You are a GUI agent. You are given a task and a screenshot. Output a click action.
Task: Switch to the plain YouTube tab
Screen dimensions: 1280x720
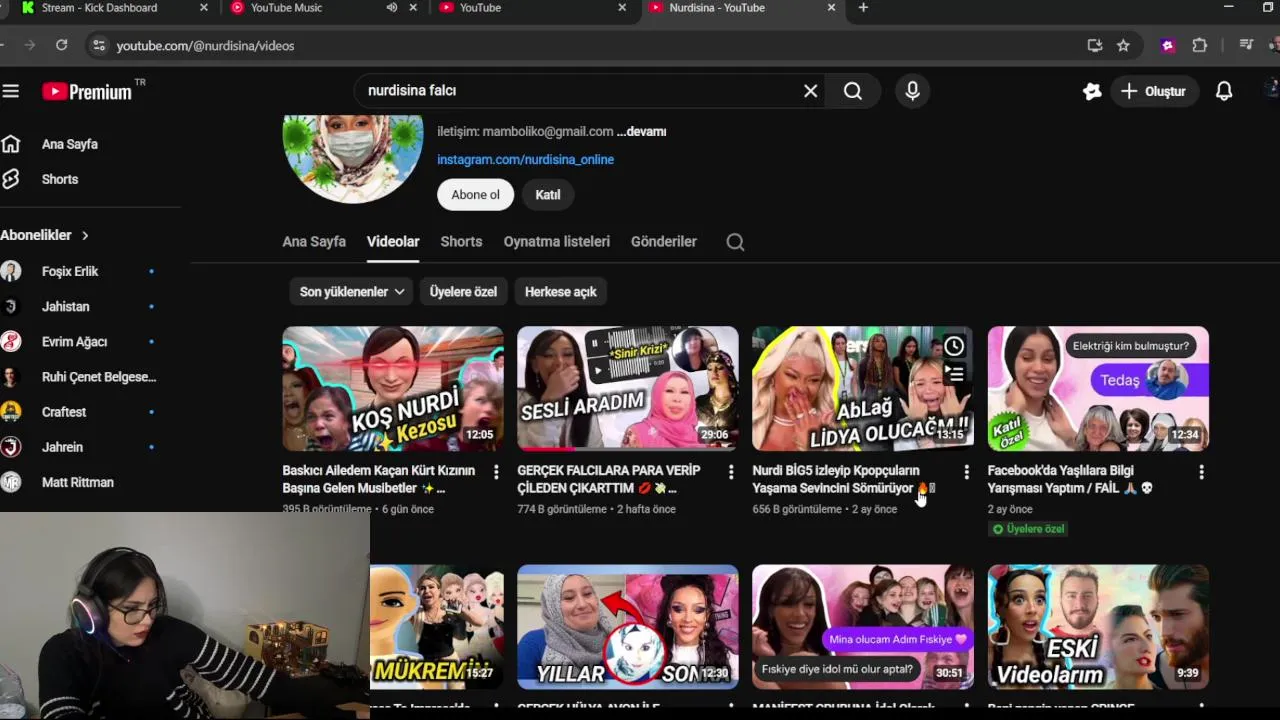480,8
